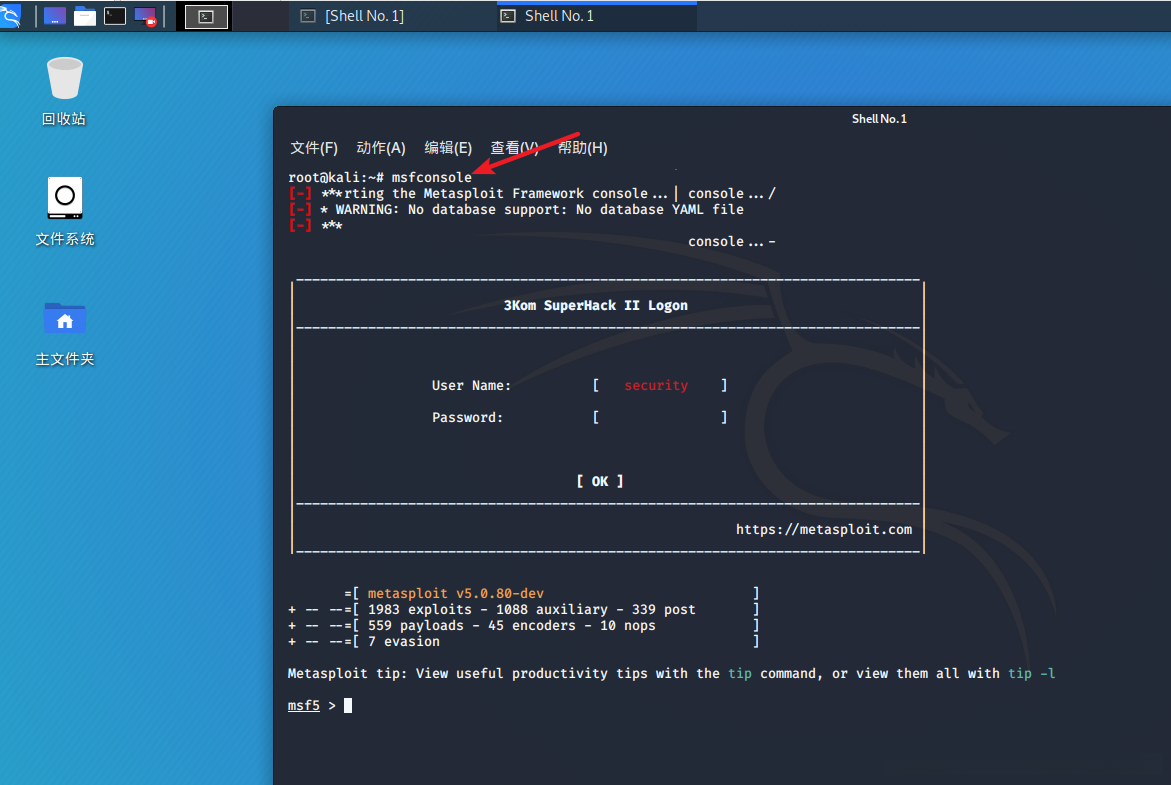Switch to the active Shell No. 1 taskbar item
The image size is (1171, 785).
[x=560, y=16]
